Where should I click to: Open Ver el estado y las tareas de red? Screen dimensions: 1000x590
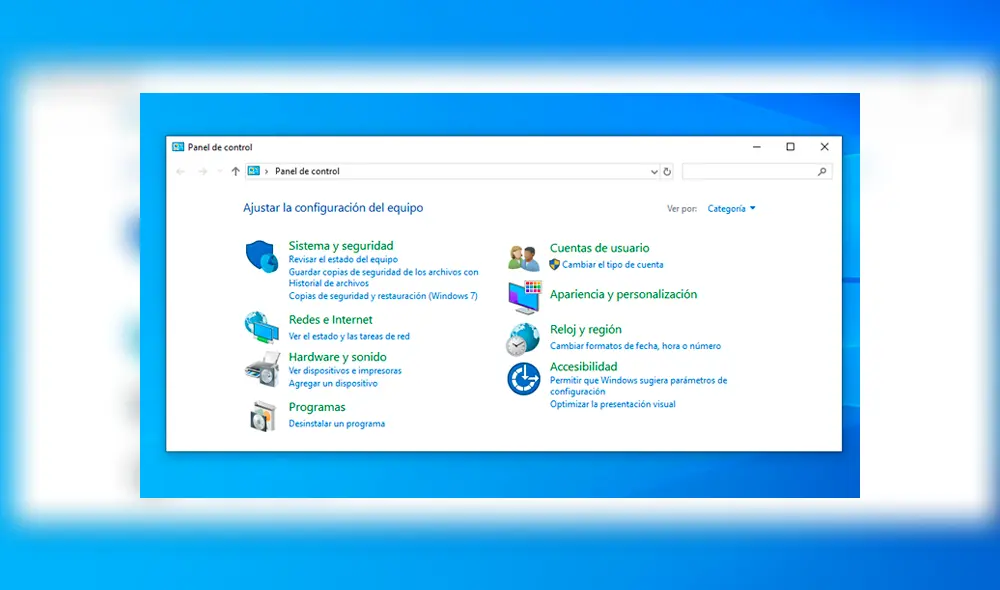(351, 337)
